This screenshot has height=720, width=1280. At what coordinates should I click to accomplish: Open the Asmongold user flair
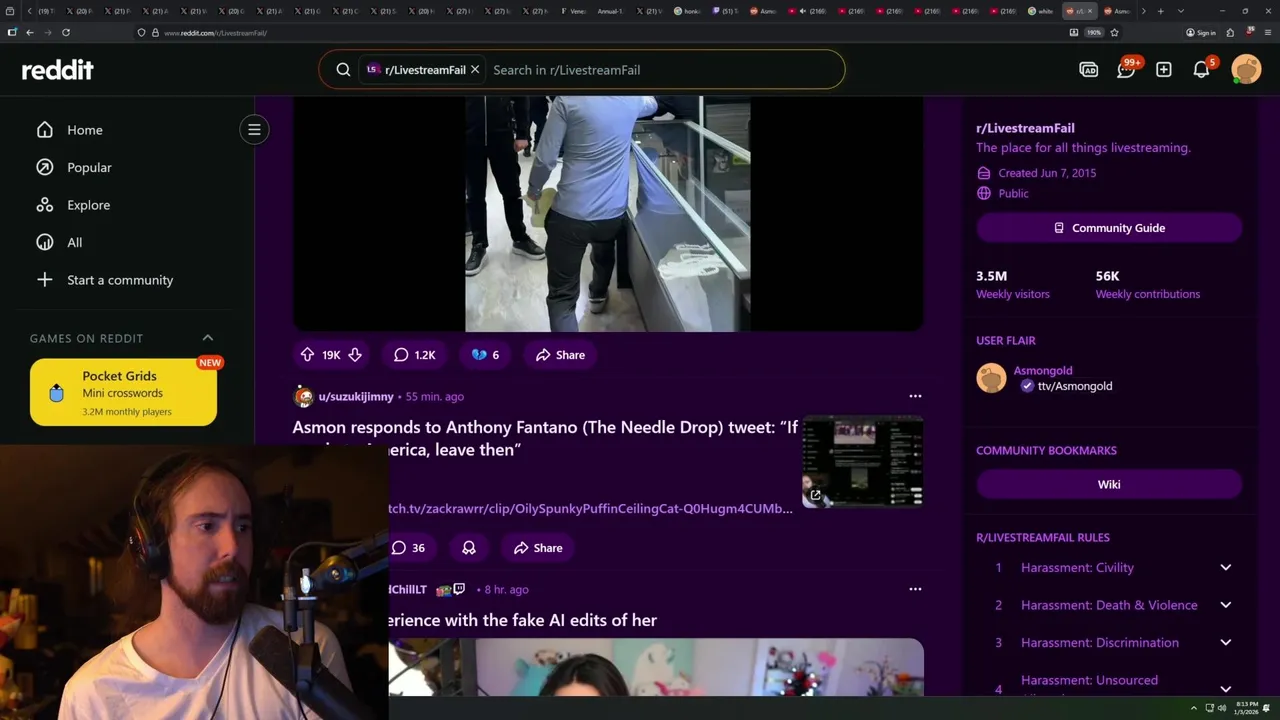[x=1044, y=378]
